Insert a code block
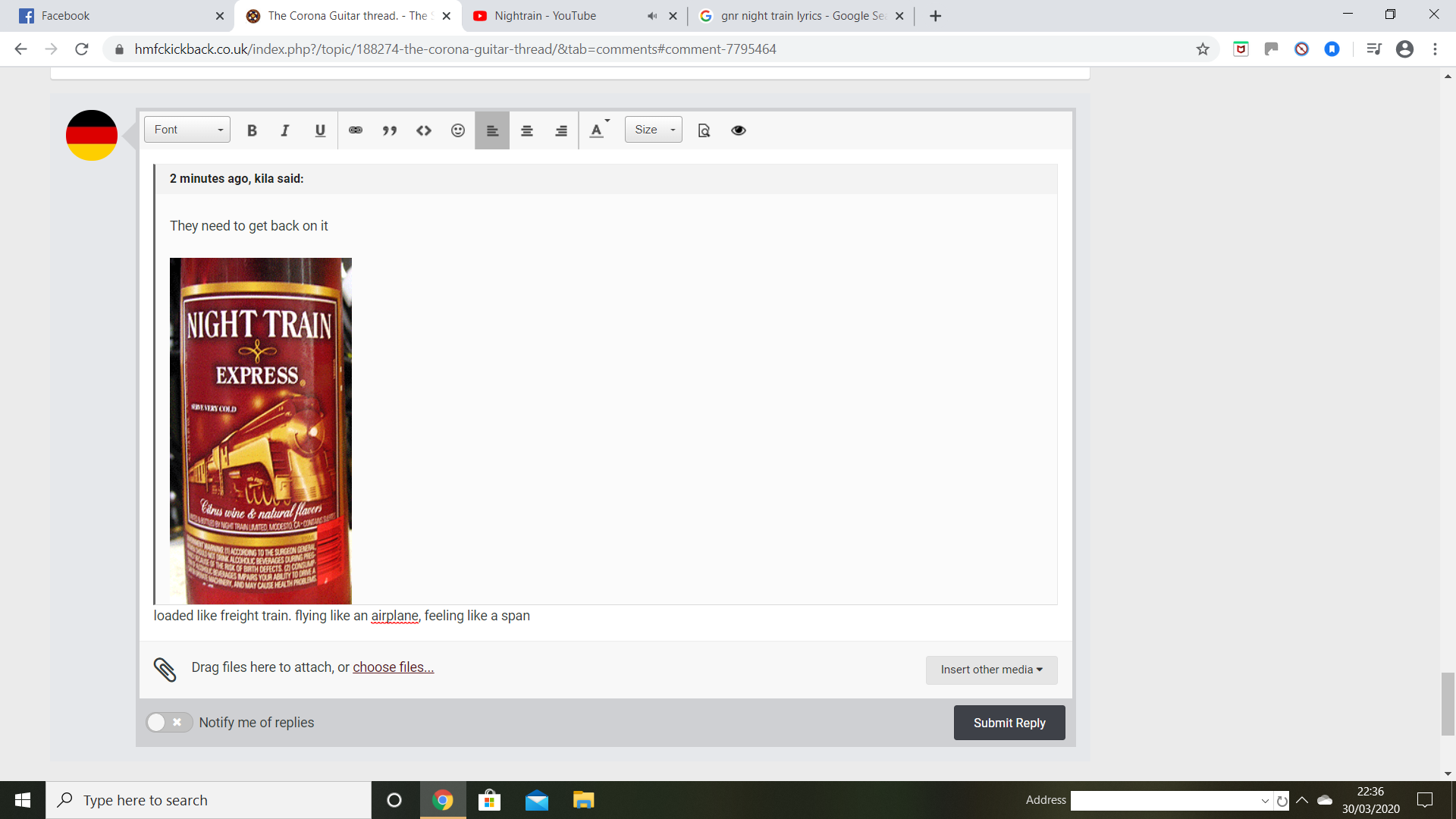This screenshot has height=819, width=1456. click(424, 130)
